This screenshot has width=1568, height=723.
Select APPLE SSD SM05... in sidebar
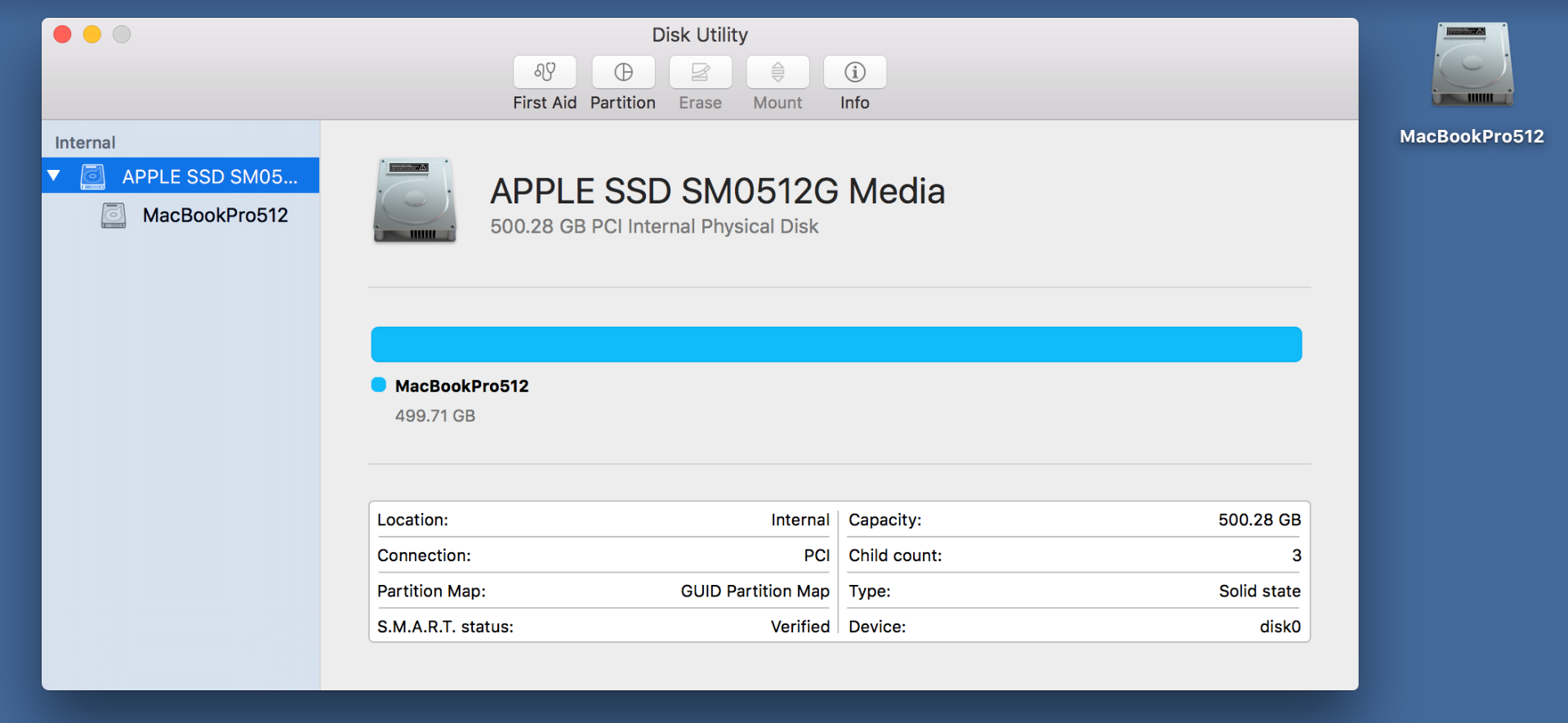pos(209,176)
